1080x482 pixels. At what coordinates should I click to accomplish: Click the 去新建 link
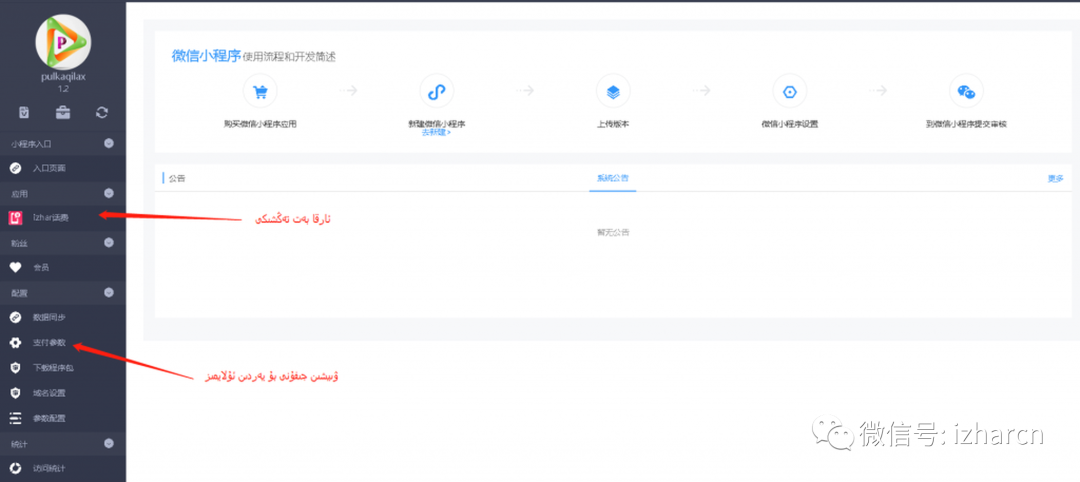tap(436, 132)
